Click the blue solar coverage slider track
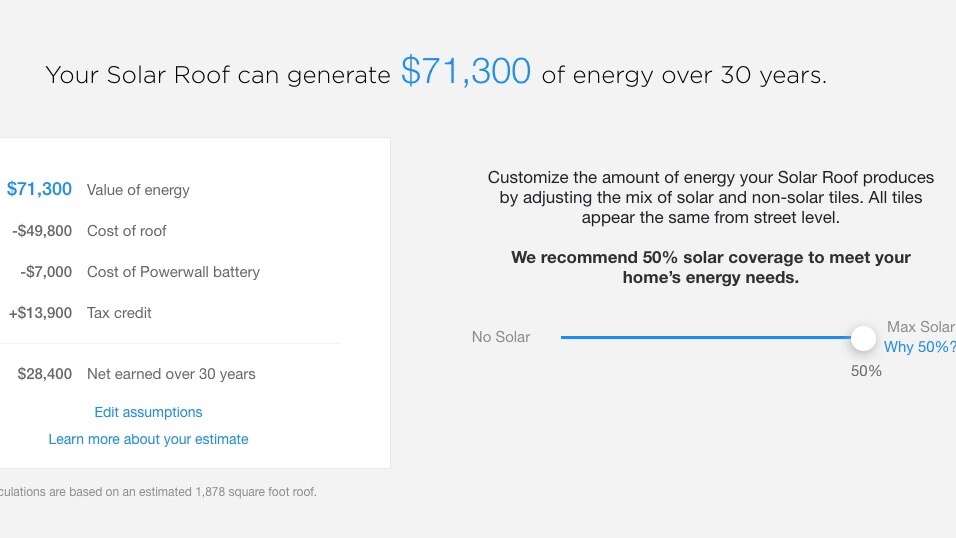 pos(700,338)
